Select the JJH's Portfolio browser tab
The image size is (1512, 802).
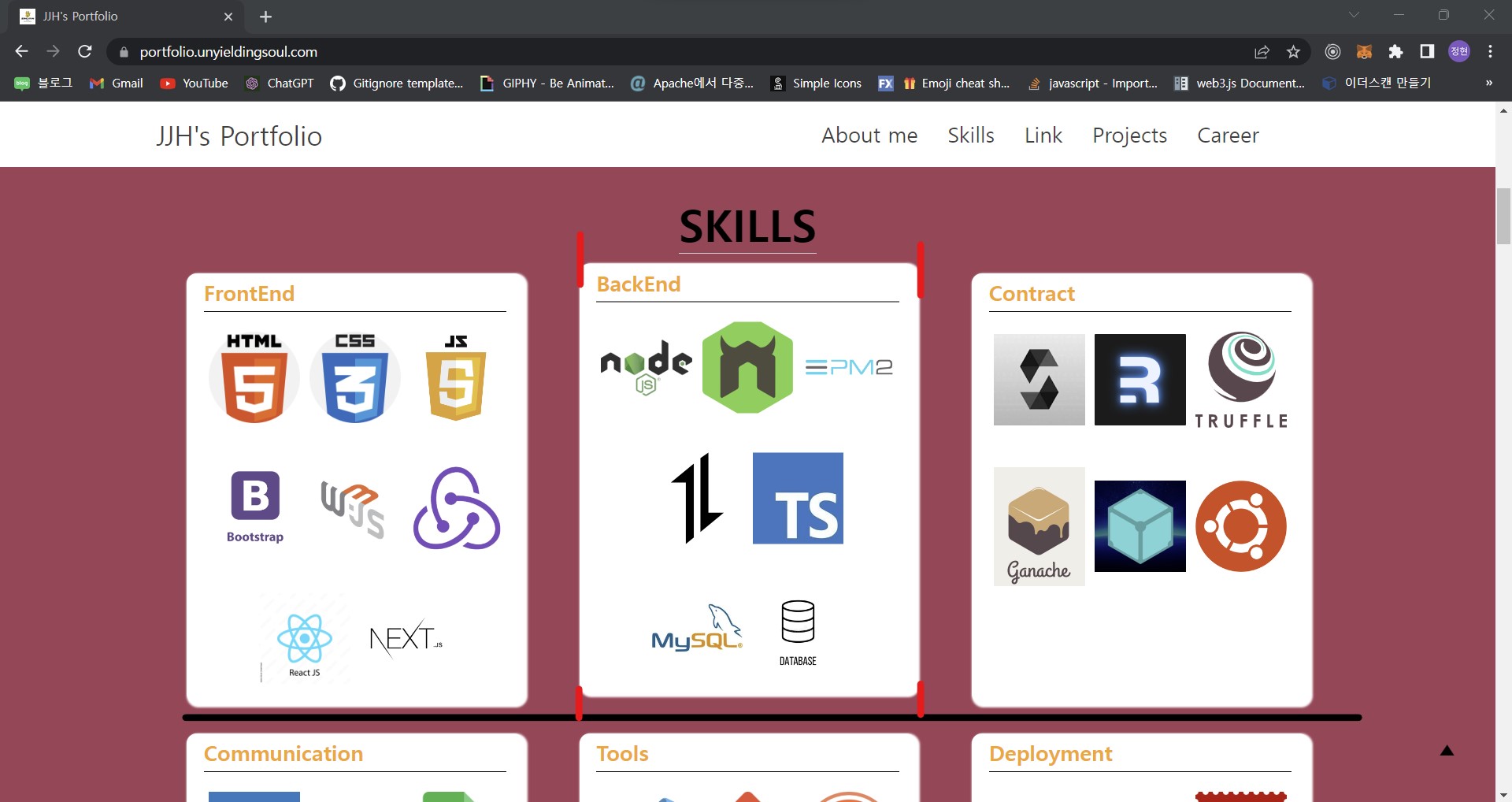126,17
